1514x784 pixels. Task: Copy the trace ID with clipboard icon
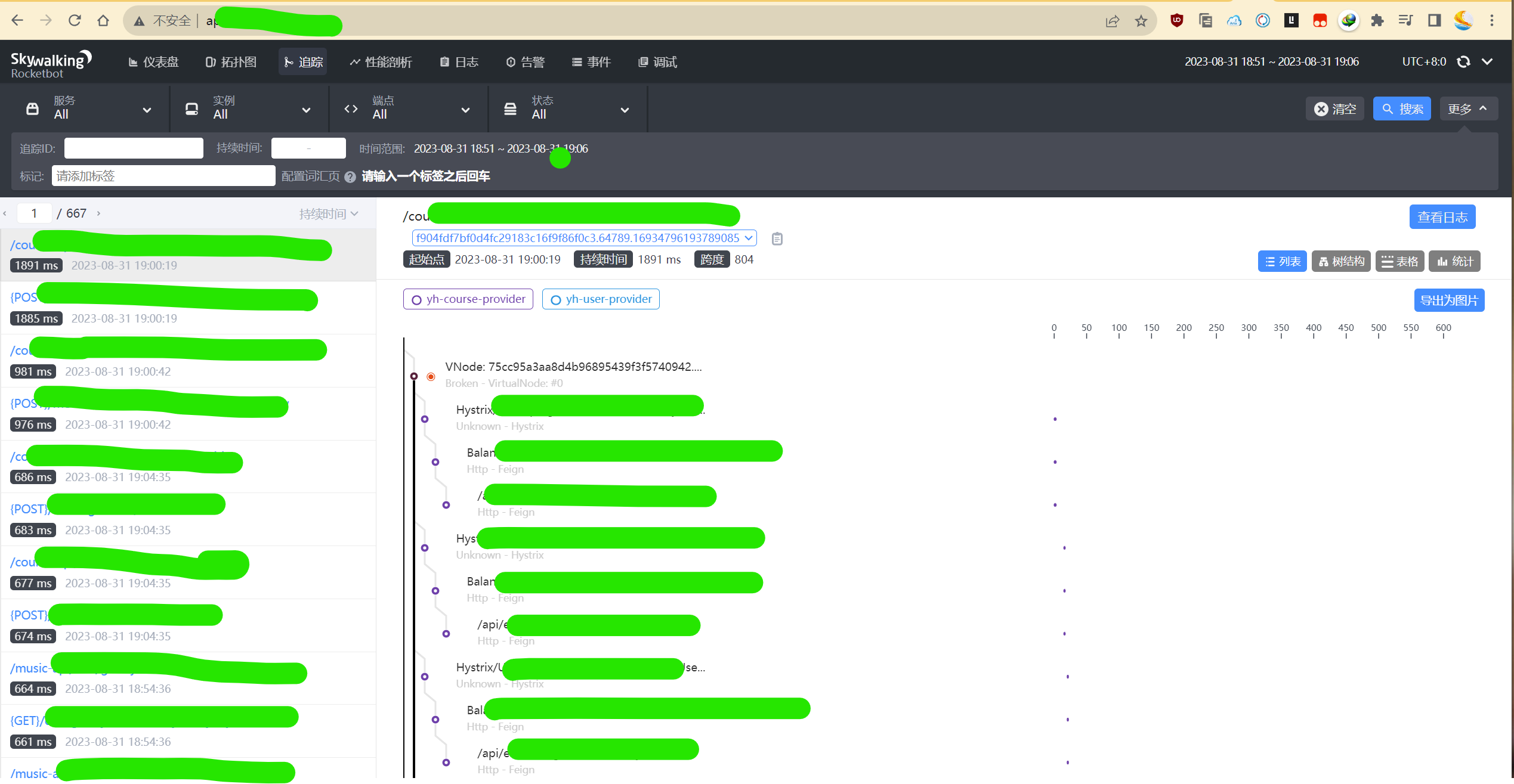[x=777, y=239]
